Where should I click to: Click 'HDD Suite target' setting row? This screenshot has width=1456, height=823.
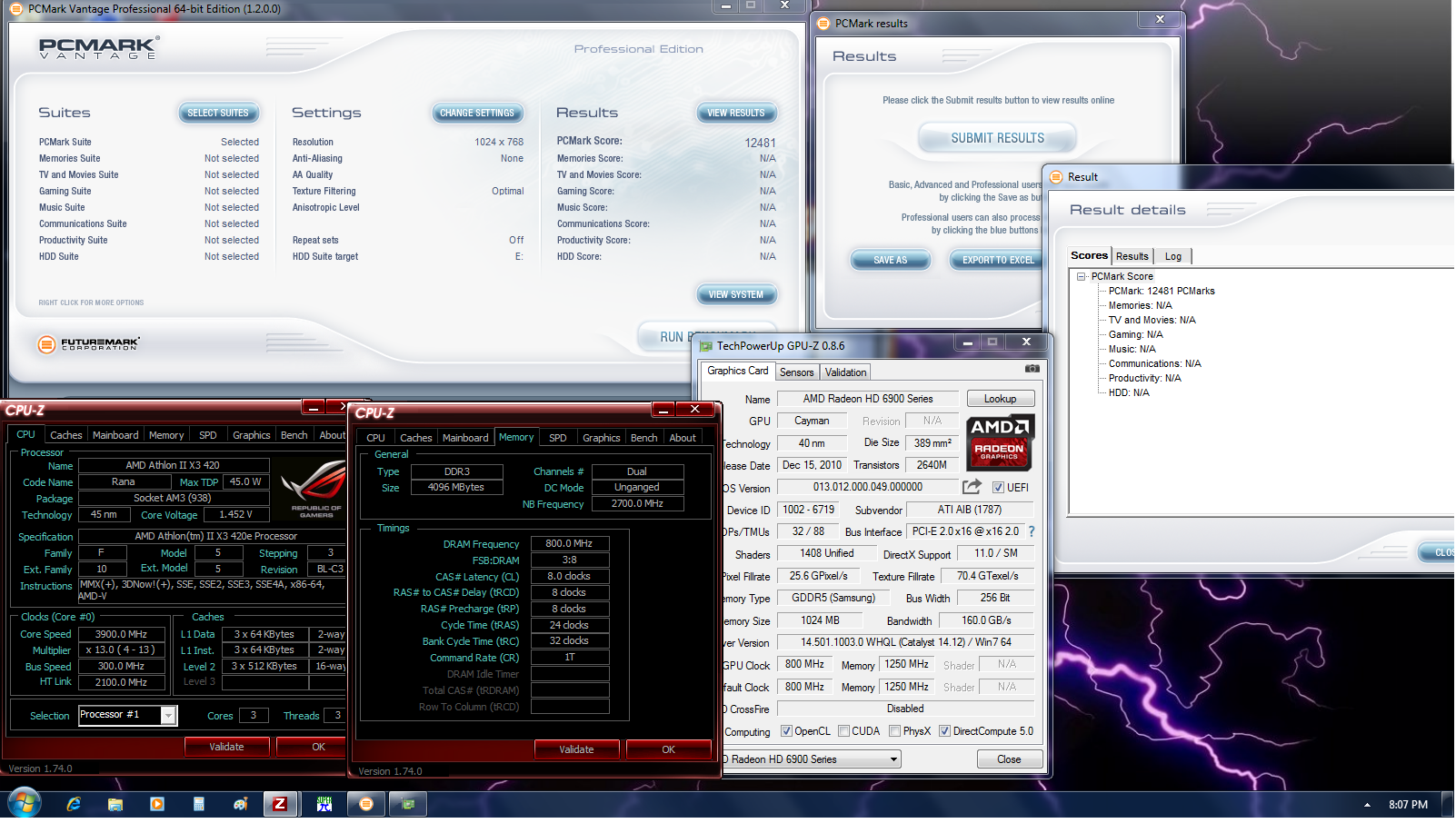[x=408, y=256]
